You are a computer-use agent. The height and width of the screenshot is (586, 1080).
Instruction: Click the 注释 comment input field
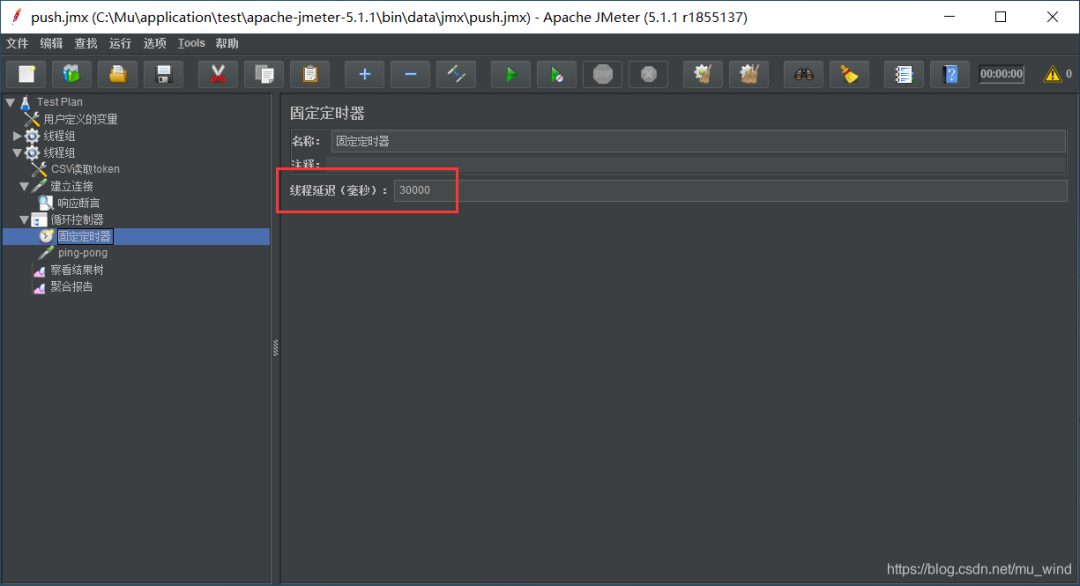696,164
